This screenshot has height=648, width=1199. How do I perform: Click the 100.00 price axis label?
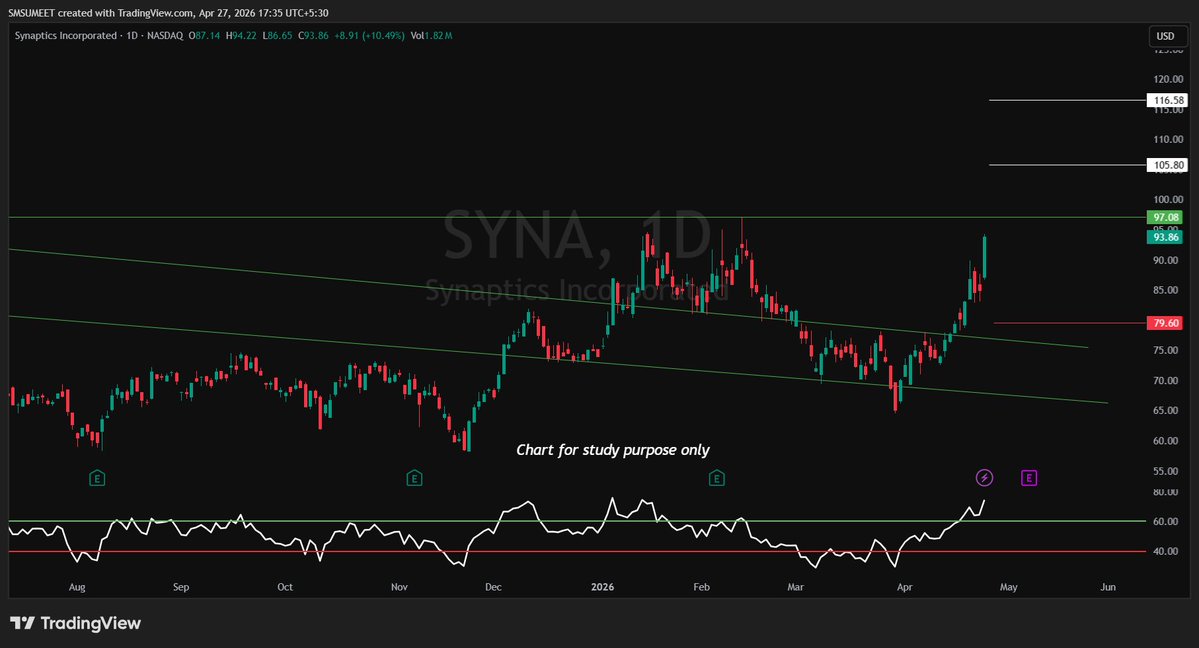(x=1168, y=200)
